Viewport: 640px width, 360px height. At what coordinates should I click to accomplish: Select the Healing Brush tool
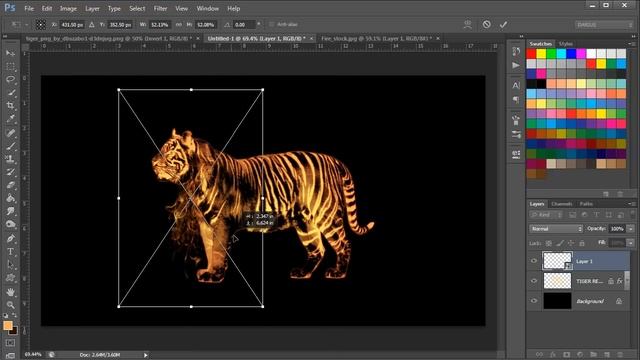pyautogui.click(x=10, y=133)
